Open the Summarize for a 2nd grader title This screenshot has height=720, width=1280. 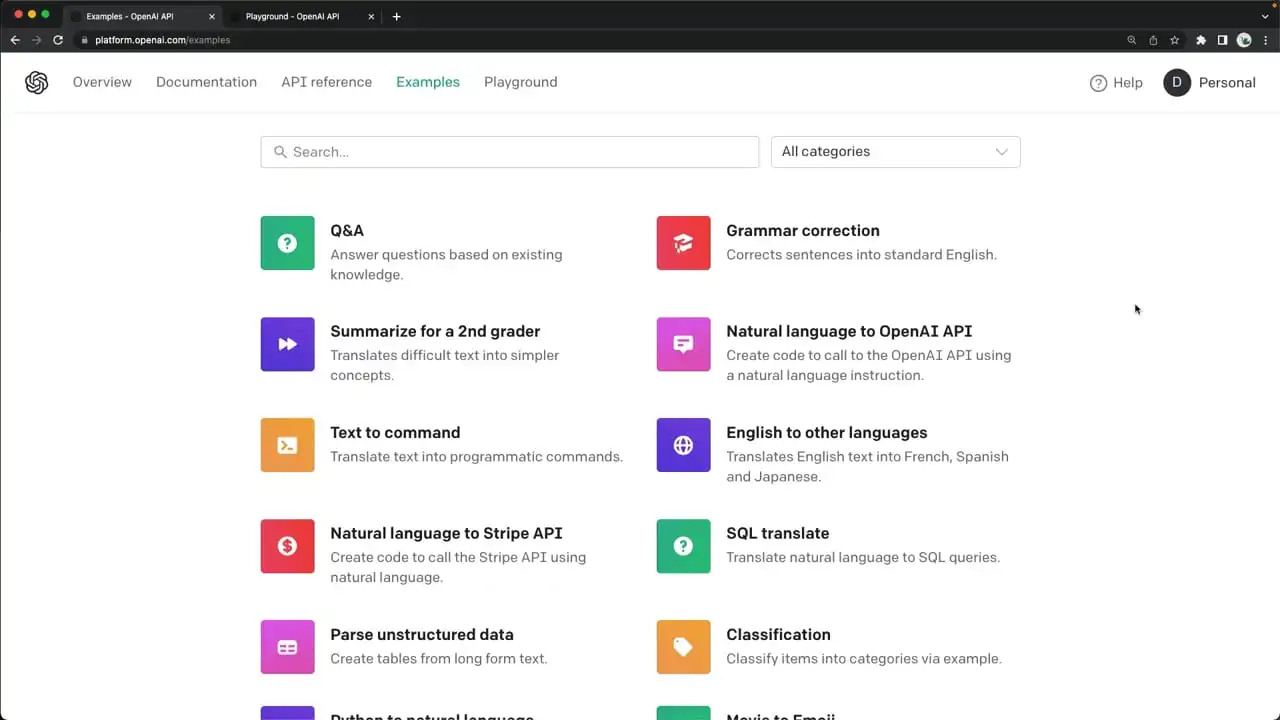coord(435,332)
